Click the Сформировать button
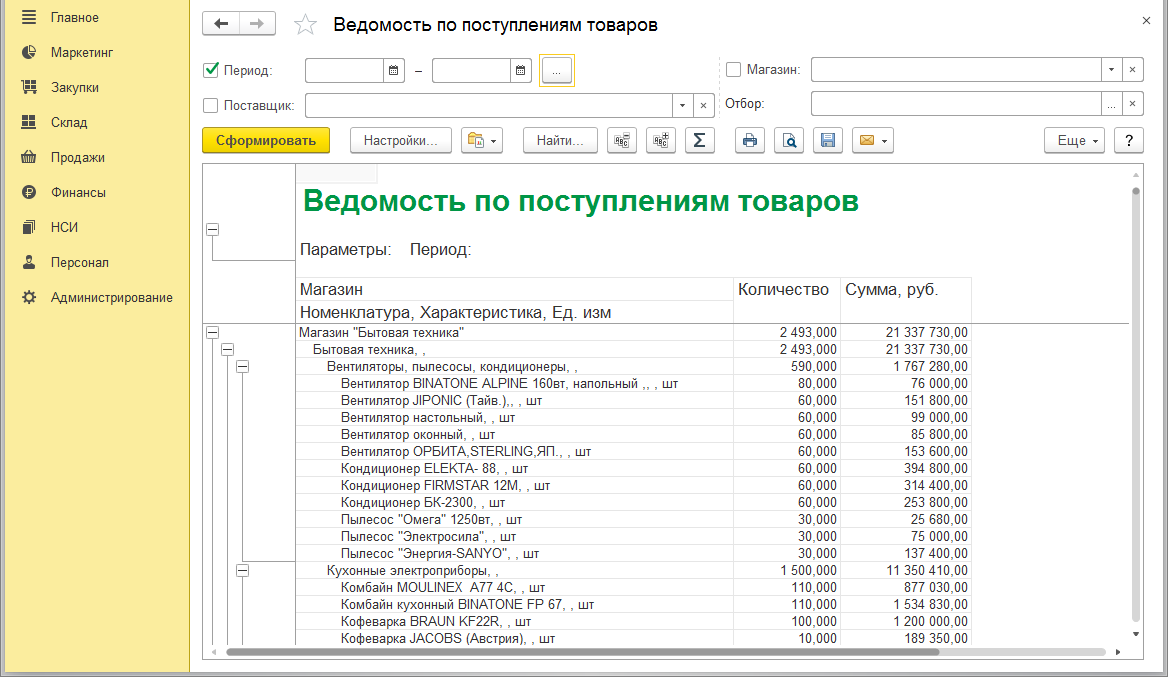The width and height of the screenshot is (1168, 677). [x=266, y=140]
